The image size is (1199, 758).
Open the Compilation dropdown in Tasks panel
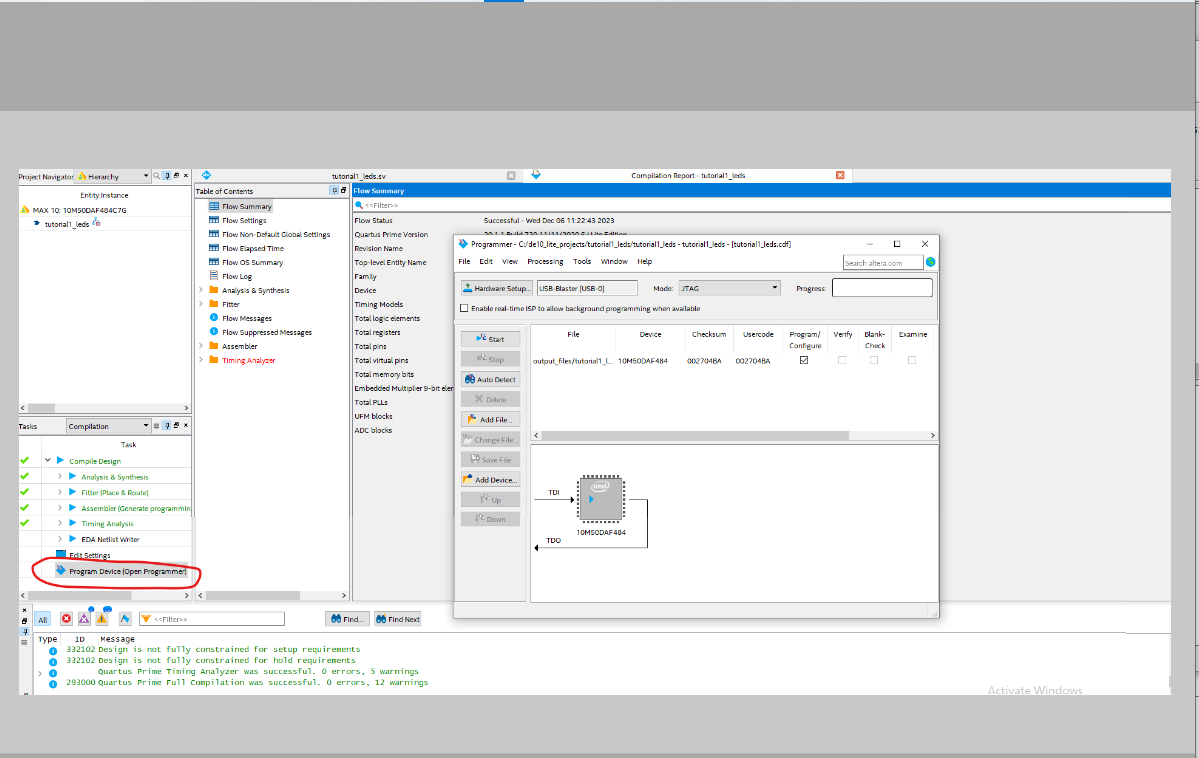(108, 426)
